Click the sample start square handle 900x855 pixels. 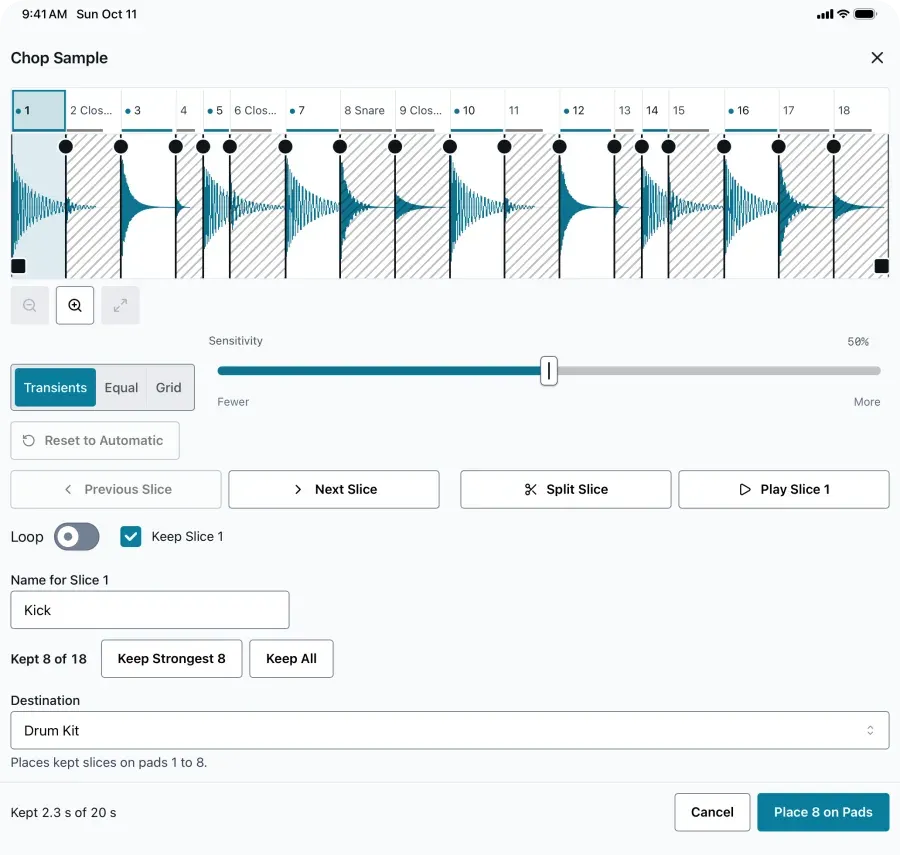(18, 266)
